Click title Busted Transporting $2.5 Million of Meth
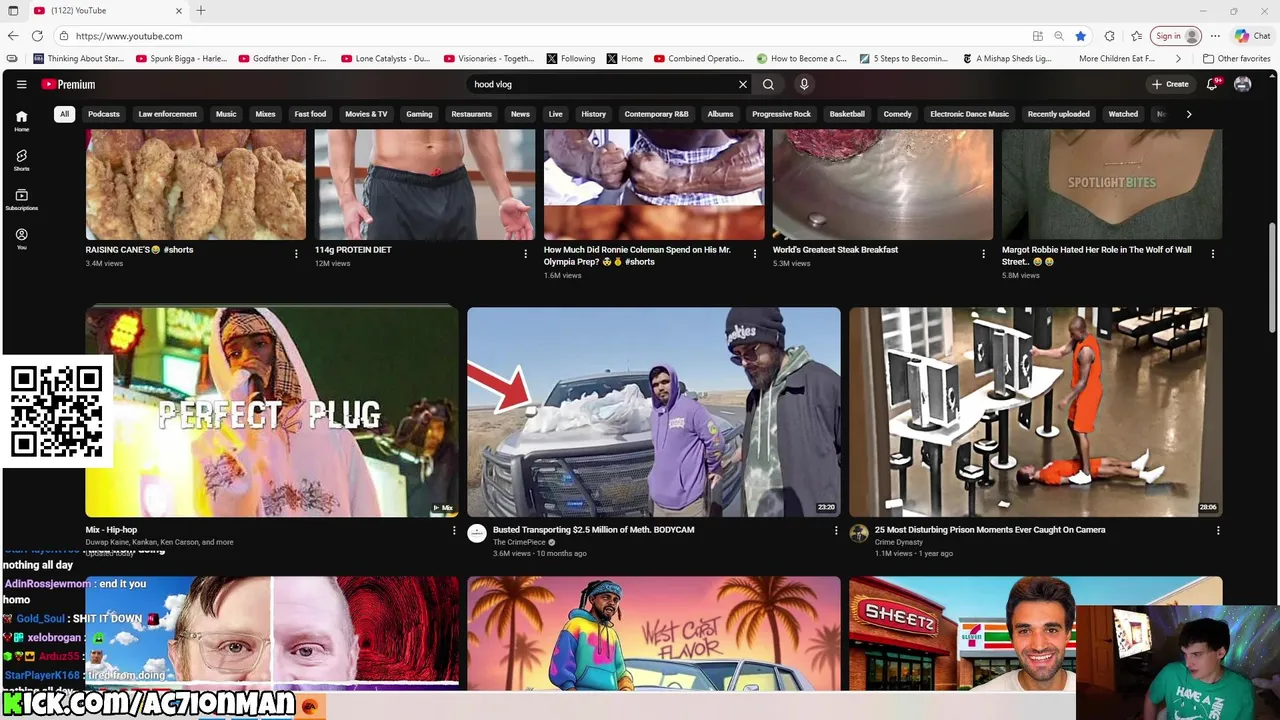 (x=593, y=530)
